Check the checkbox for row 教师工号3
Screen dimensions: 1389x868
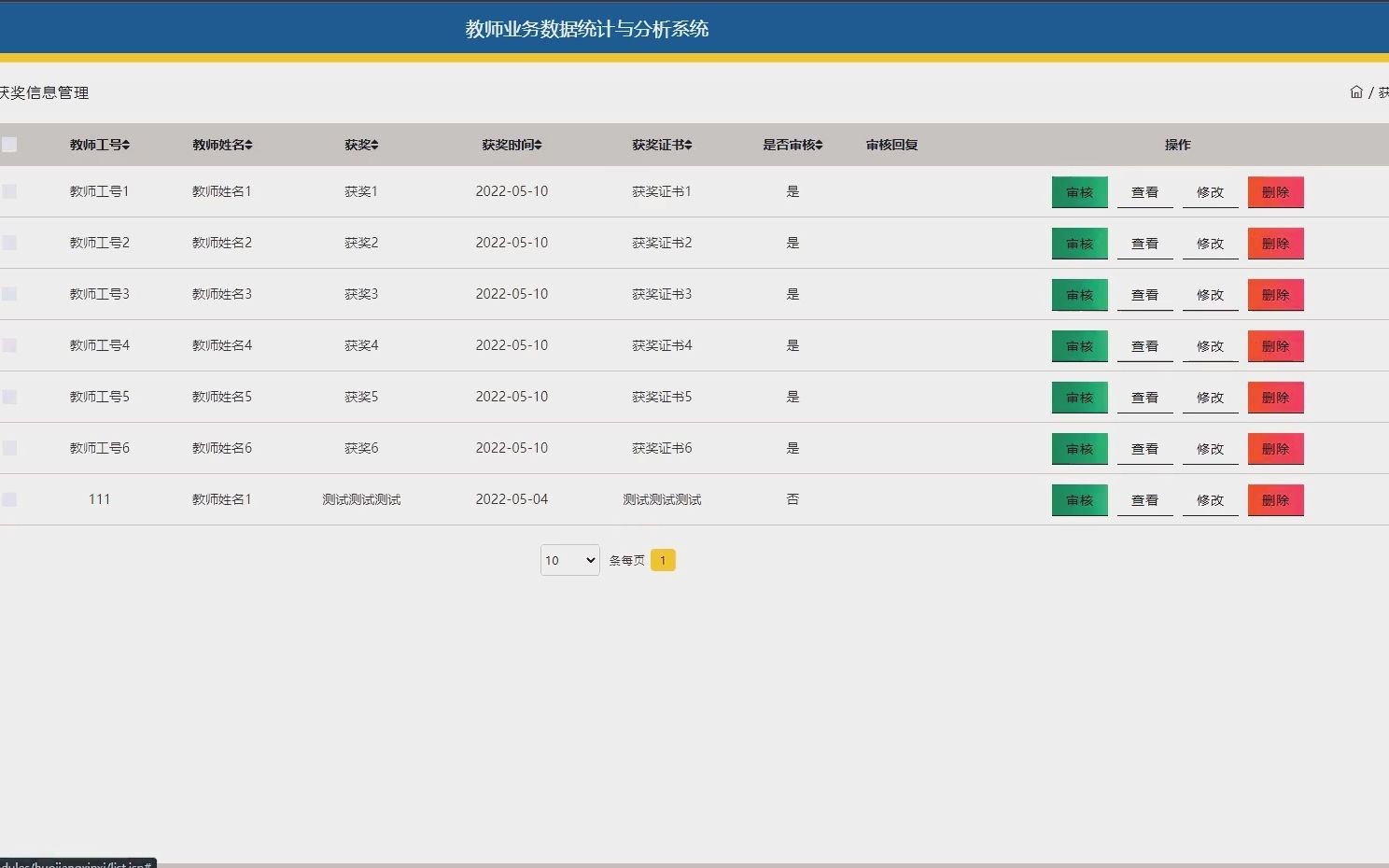(x=9, y=294)
